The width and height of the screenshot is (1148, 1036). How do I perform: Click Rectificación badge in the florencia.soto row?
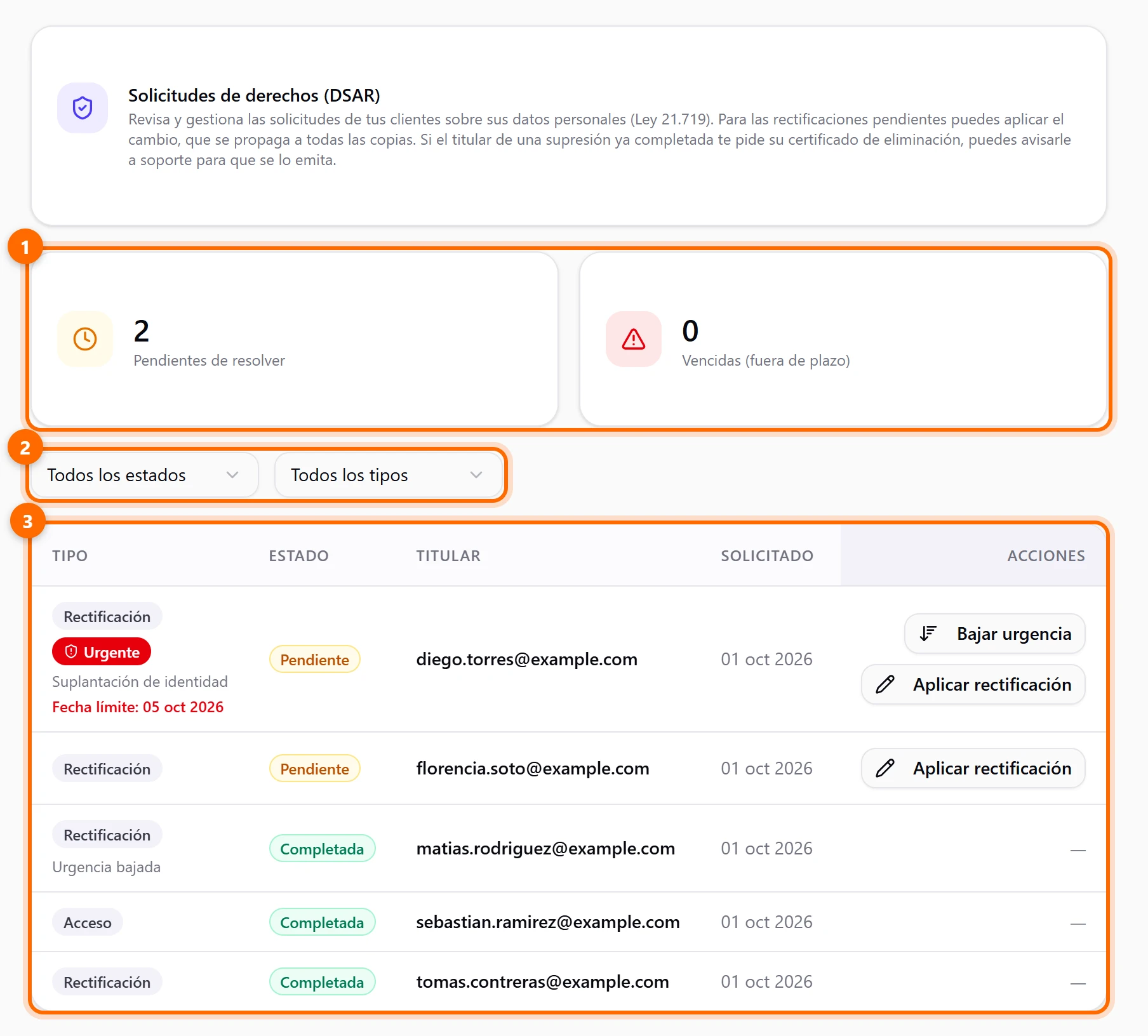coord(107,769)
